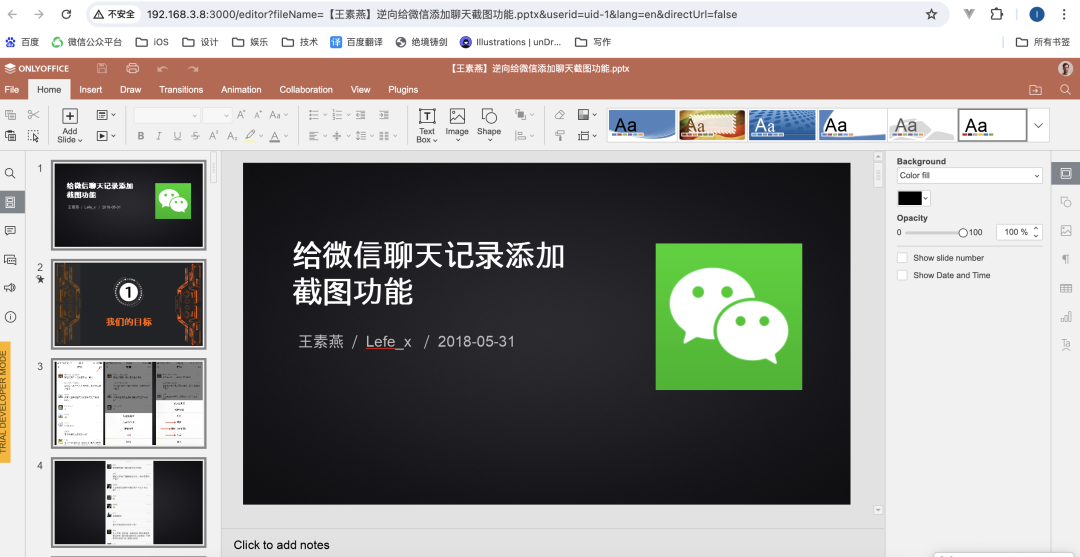Screen dimensions: 1080x557
Task: Open font name dropdown
Action: pos(167,115)
